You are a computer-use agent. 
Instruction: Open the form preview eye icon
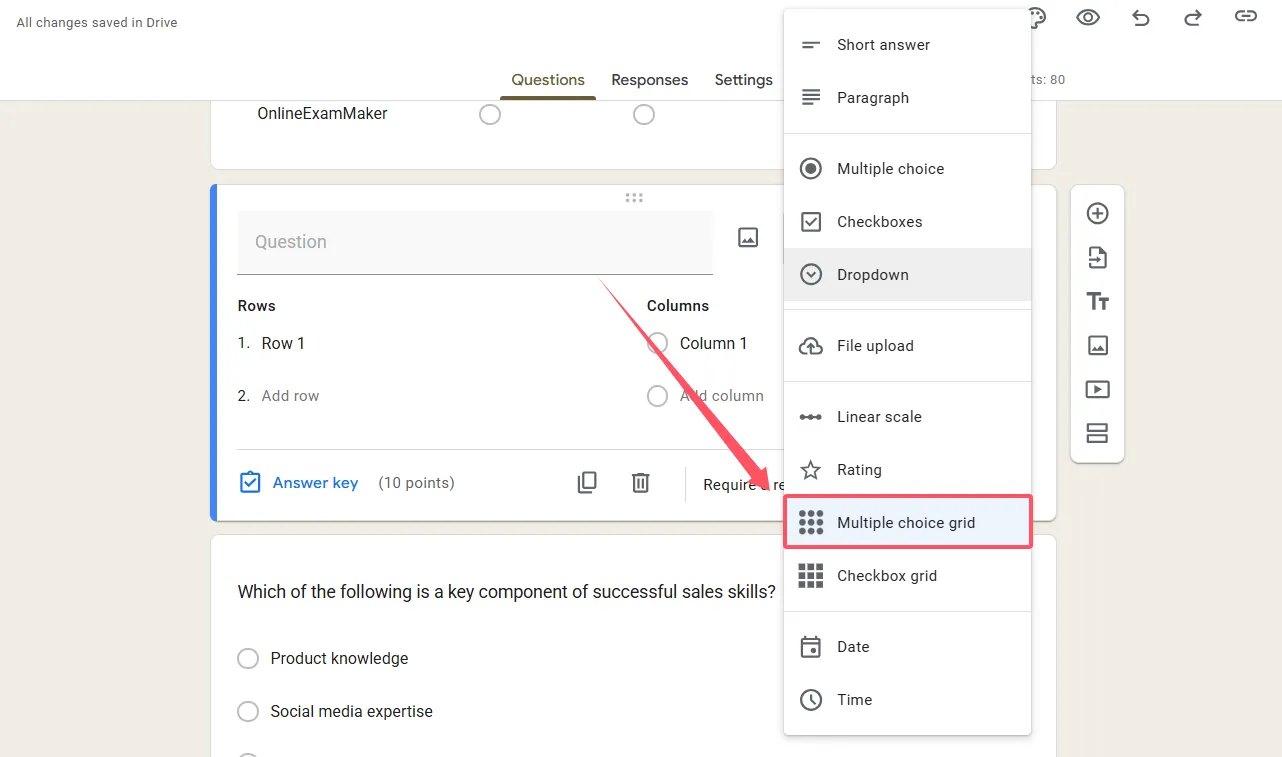point(1088,17)
